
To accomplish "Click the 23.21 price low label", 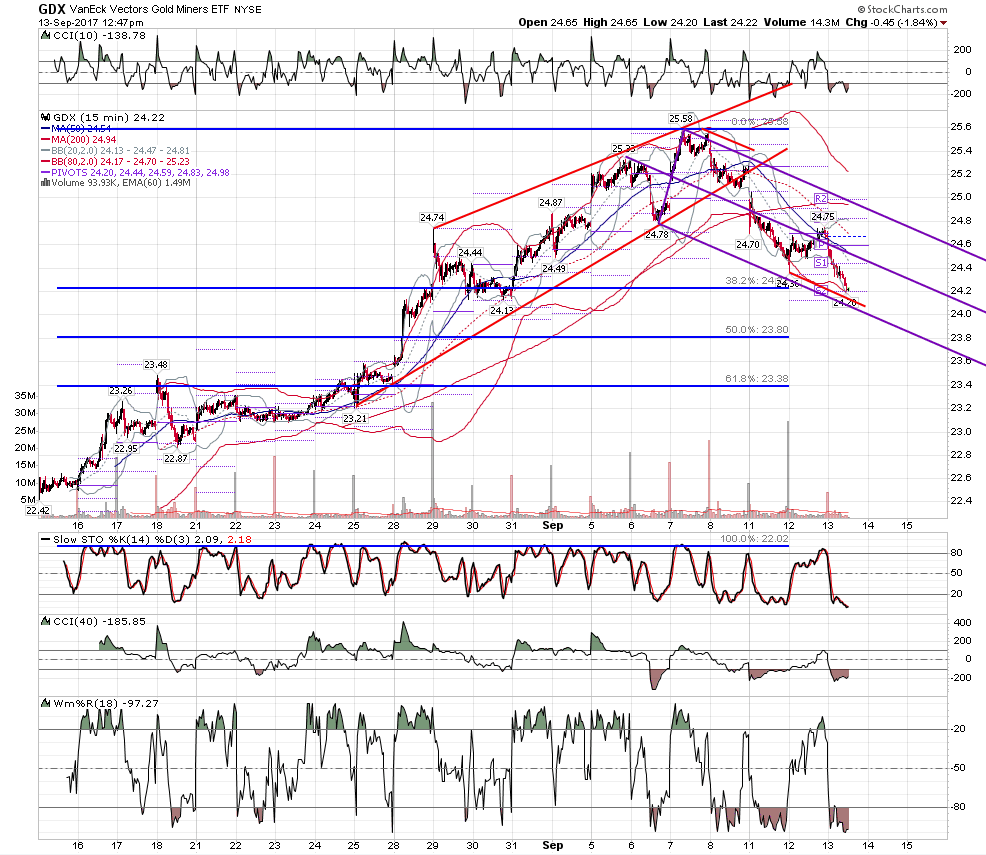I will pos(355,419).
